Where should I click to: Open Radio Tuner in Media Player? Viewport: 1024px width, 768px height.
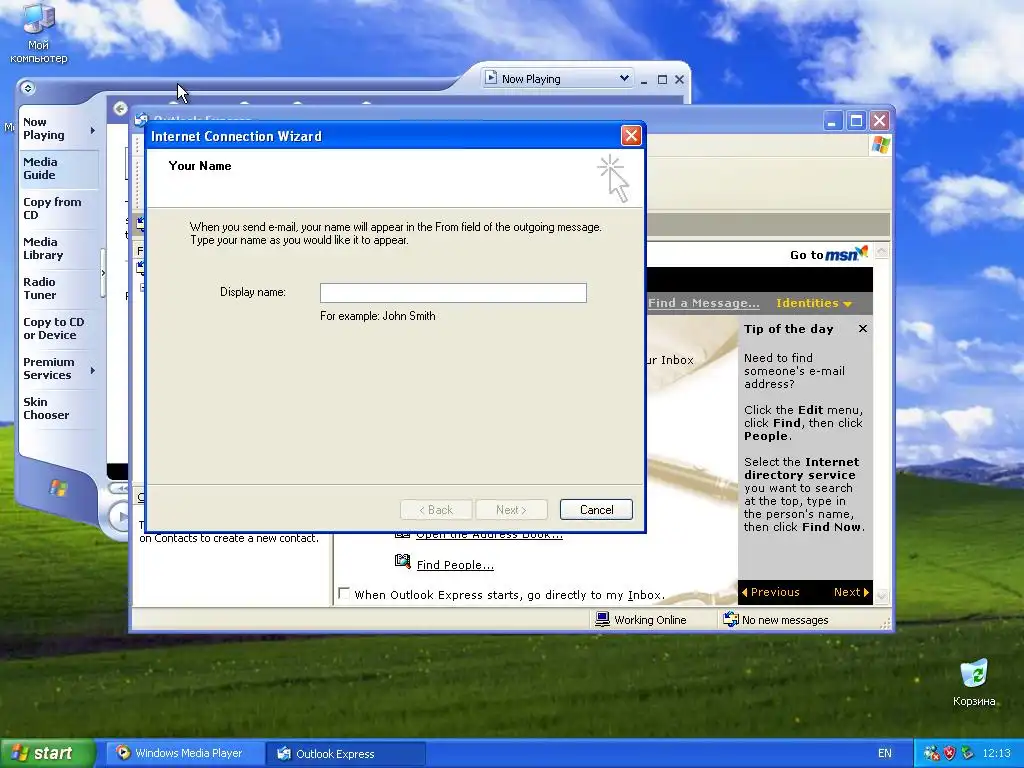(40, 289)
